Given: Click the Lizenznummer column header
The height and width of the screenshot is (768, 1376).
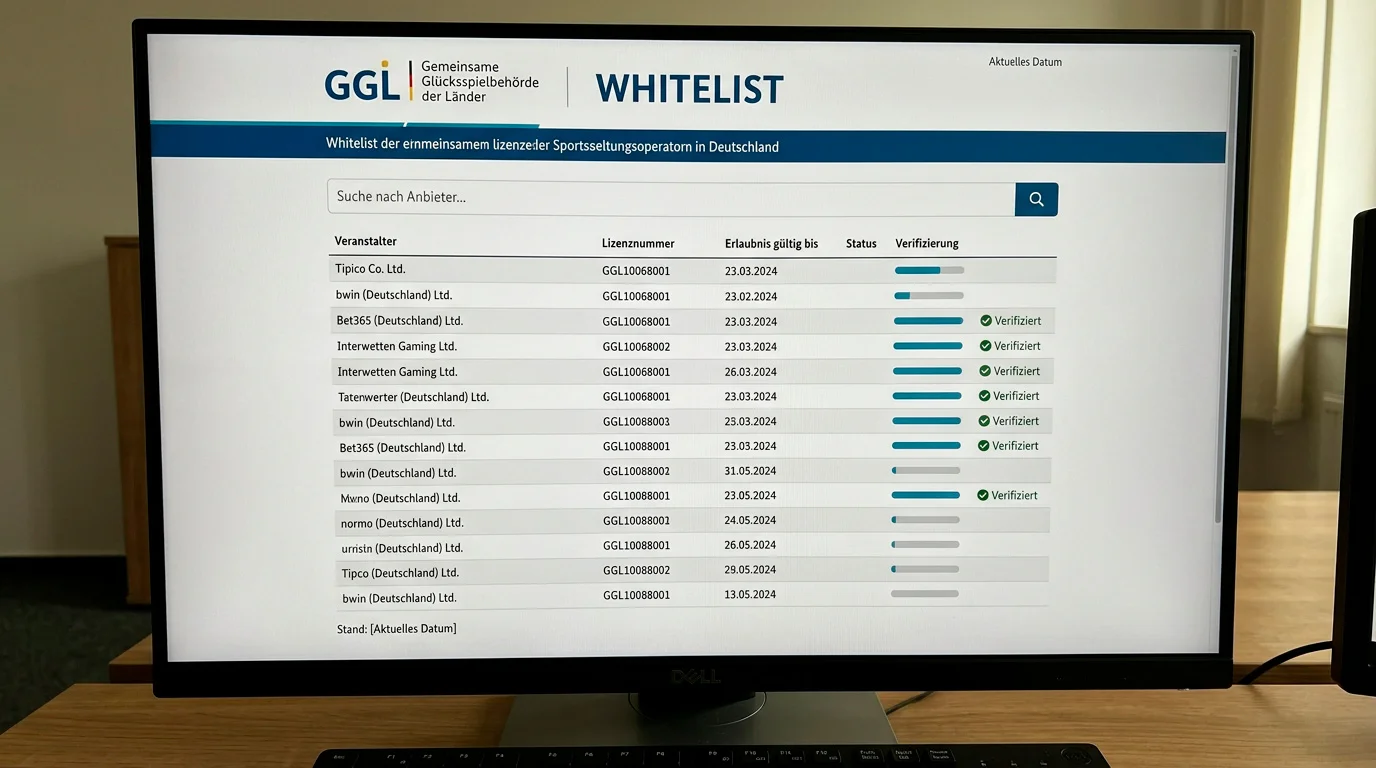Looking at the screenshot, I should [x=638, y=243].
